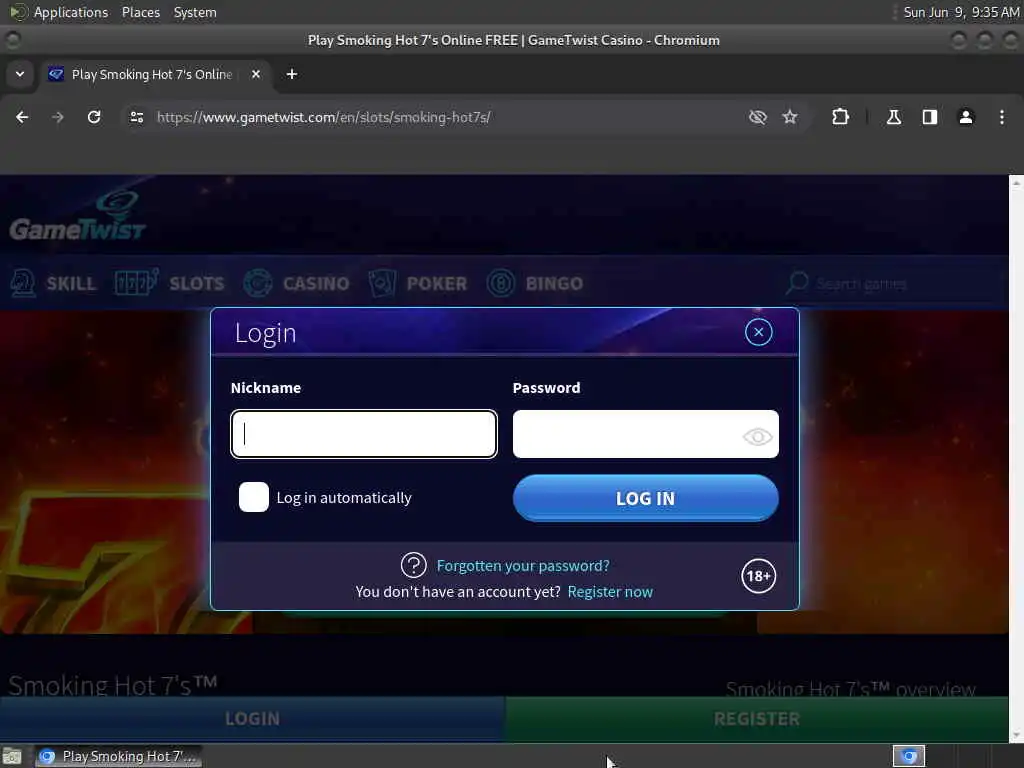
Task: Open the Extensions puzzle icon
Action: click(840, 117)
